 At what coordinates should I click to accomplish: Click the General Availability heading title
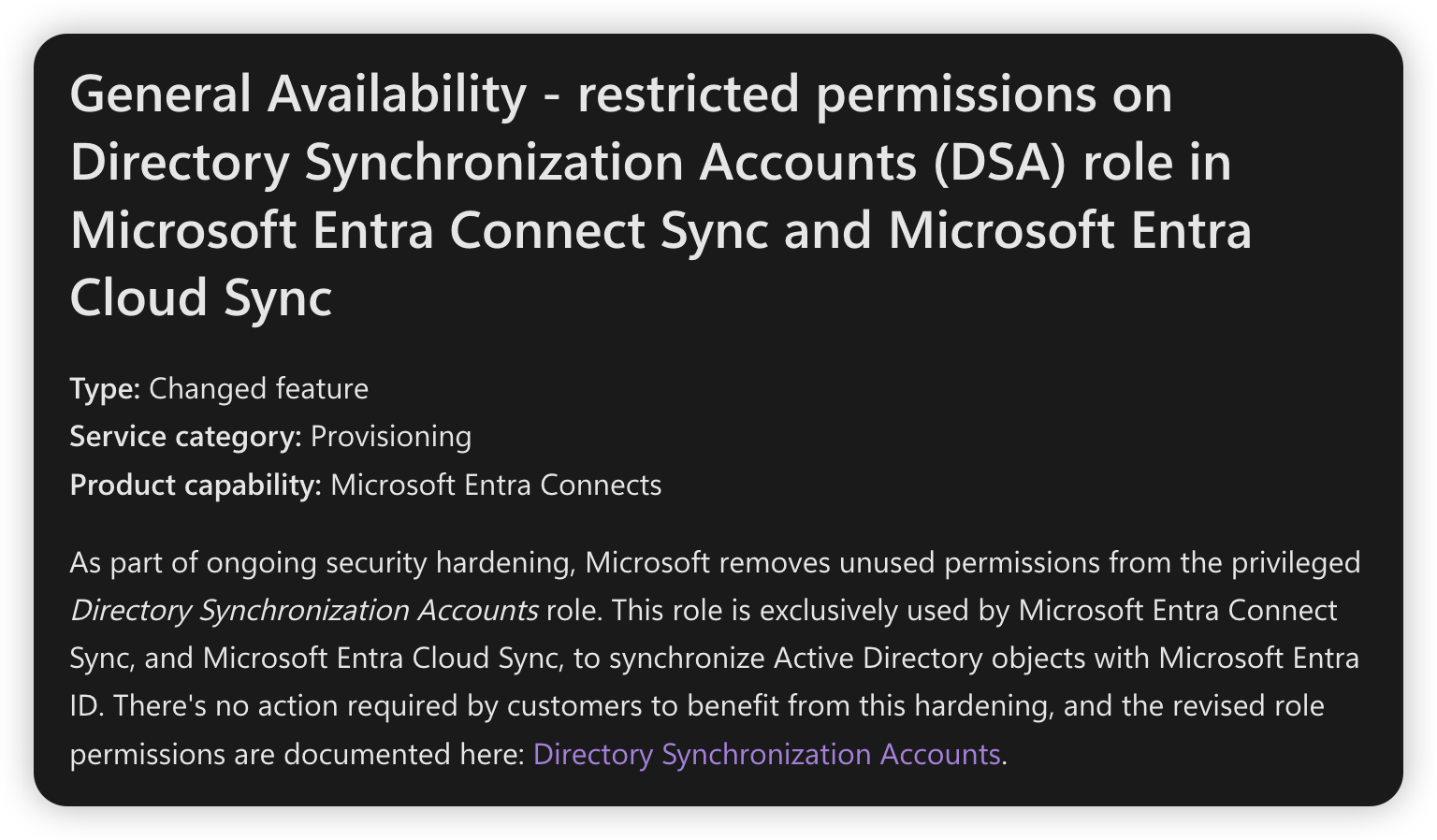(660, 196)
